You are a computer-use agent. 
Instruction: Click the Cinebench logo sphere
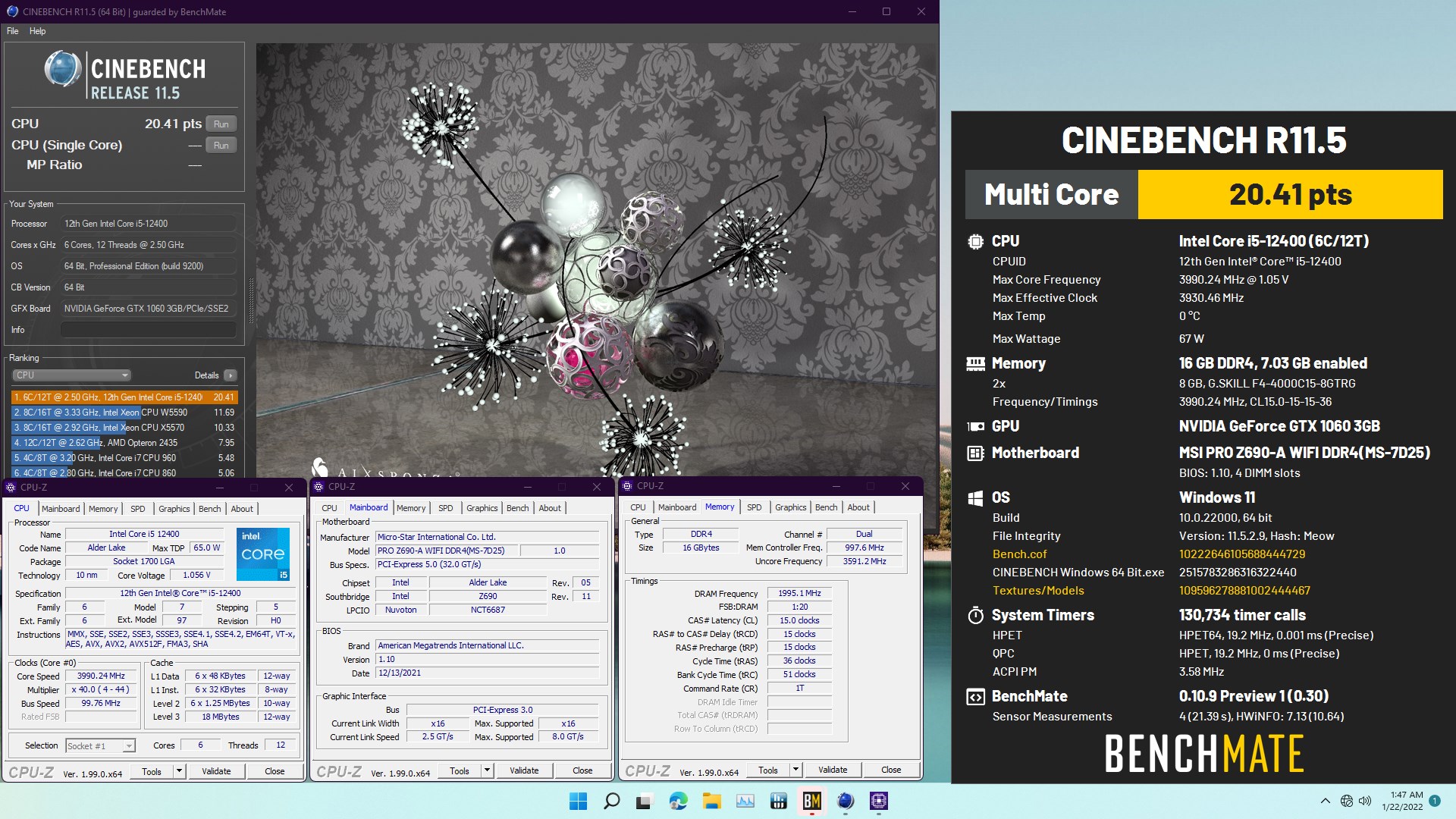pos(62,68)
